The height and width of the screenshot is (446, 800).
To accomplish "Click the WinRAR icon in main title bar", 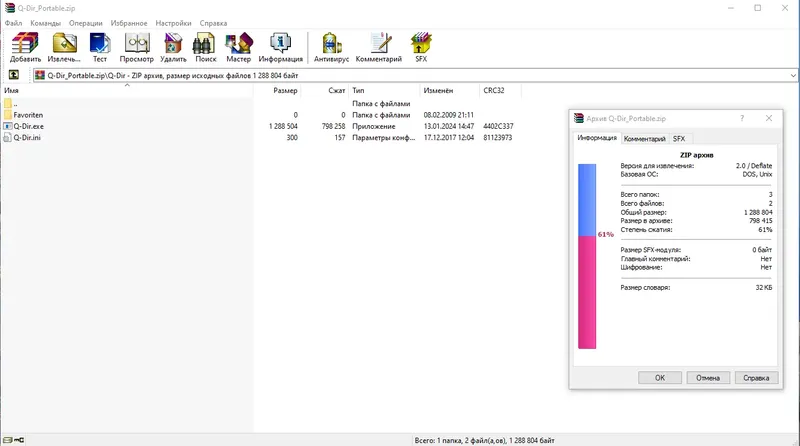I will click(10, 8).
